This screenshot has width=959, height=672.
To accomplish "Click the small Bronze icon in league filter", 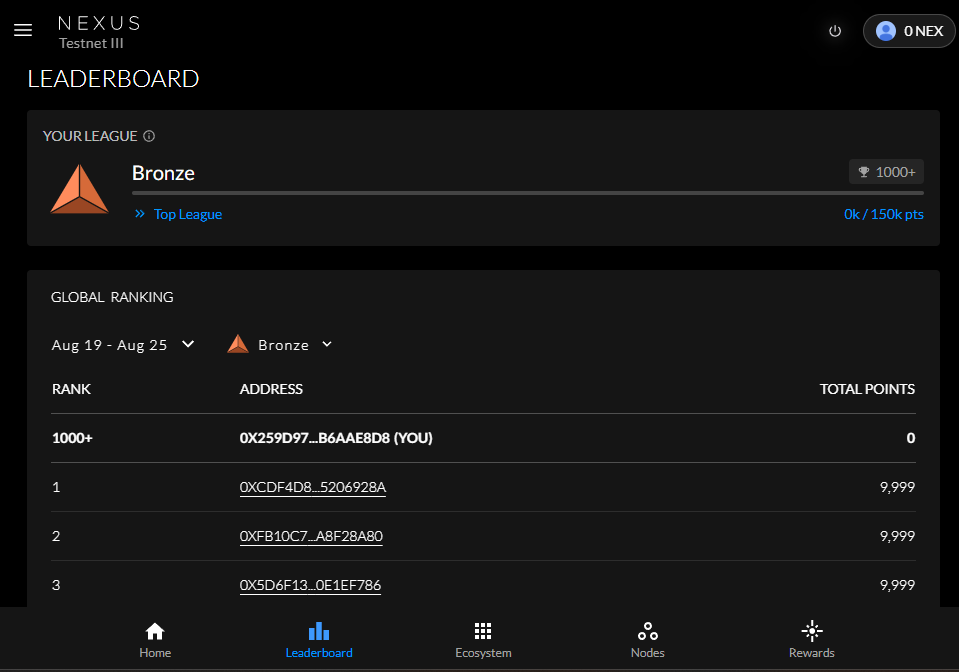I will pyautogui.click(x=238, y=344).
